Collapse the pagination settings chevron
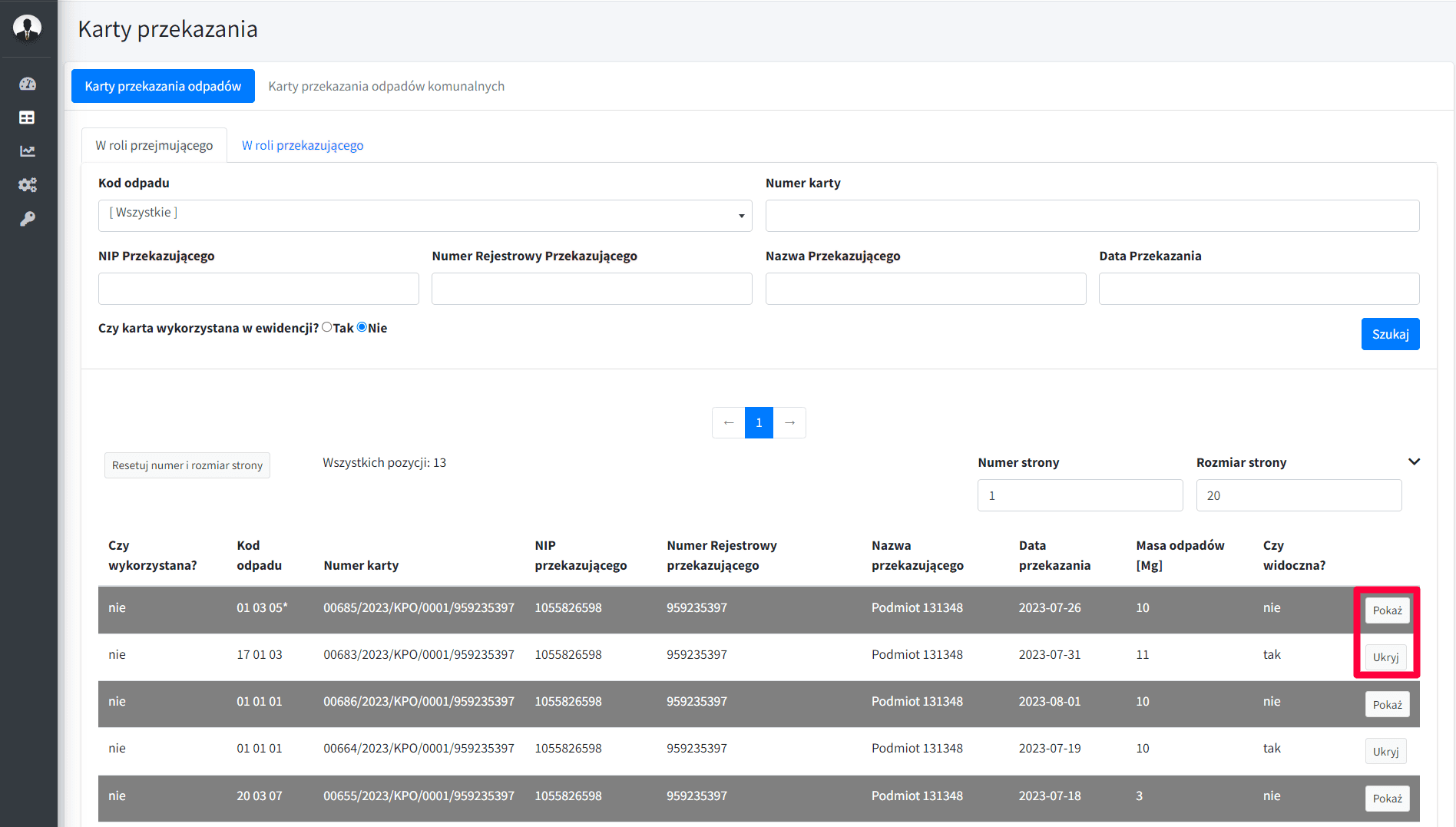This screenshot has height=827, width=1456. click(x=1414, y=461)
